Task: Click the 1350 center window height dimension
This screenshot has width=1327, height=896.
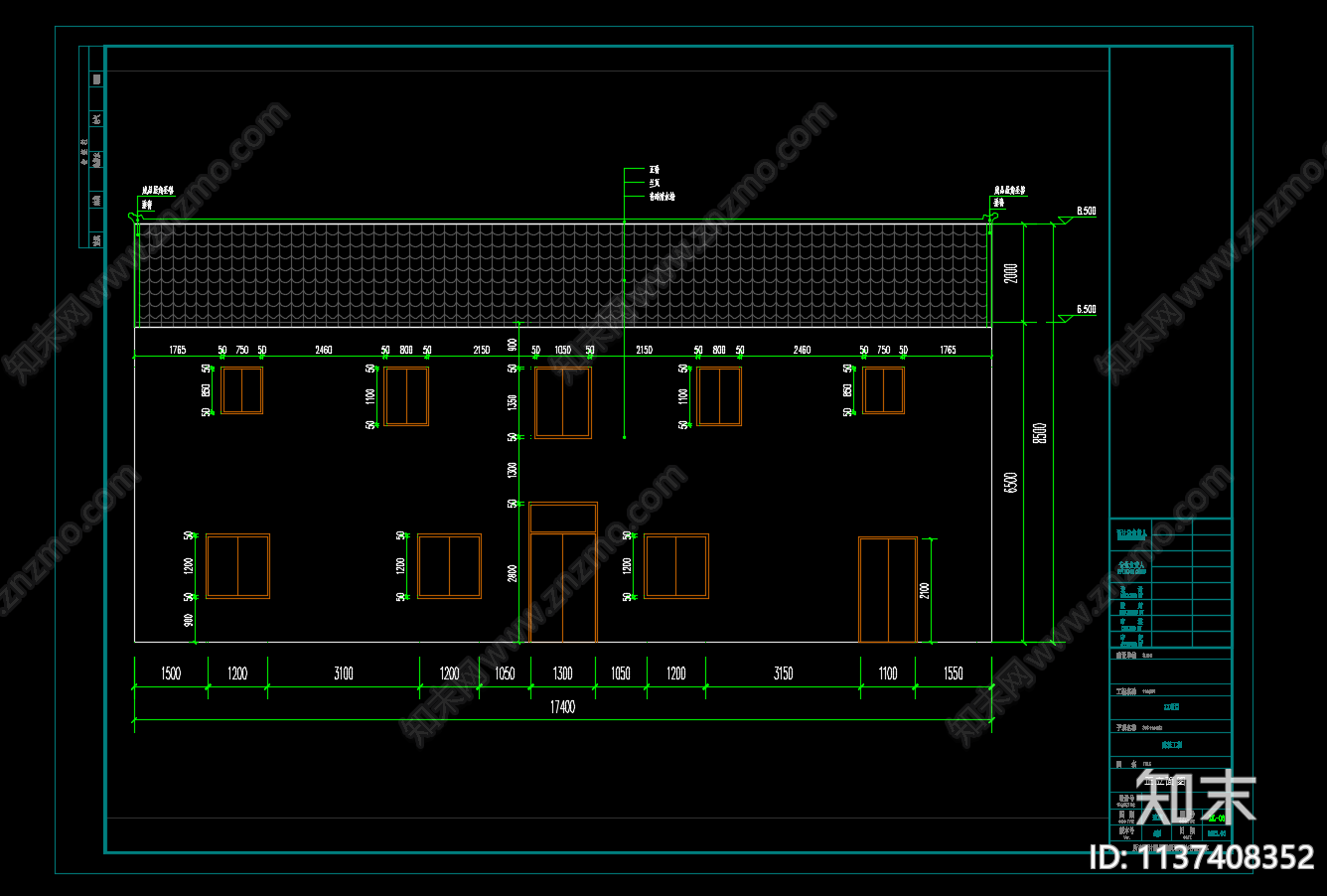Action: tap(513, 402)
